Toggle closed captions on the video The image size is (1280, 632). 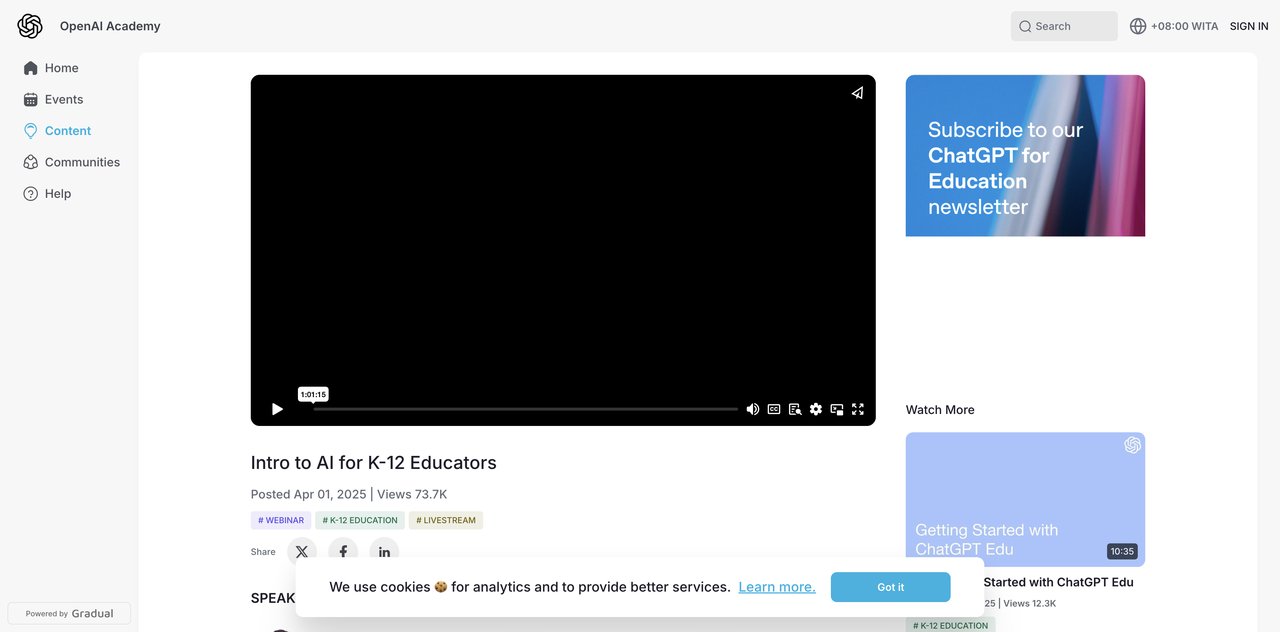pyautogui.click(x=774, y=409)
